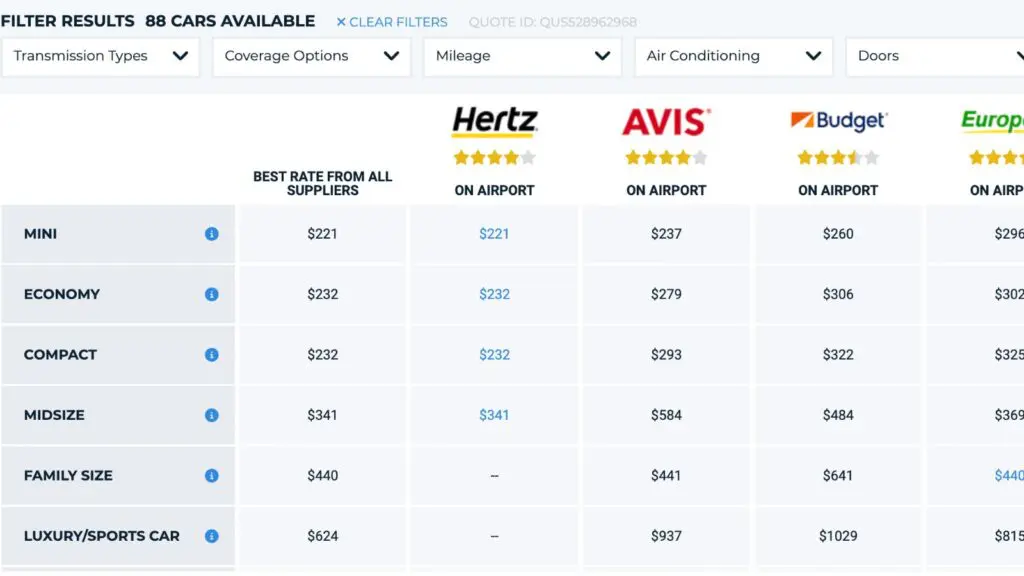Click the info icon beside COMPACT

point(210,354)
